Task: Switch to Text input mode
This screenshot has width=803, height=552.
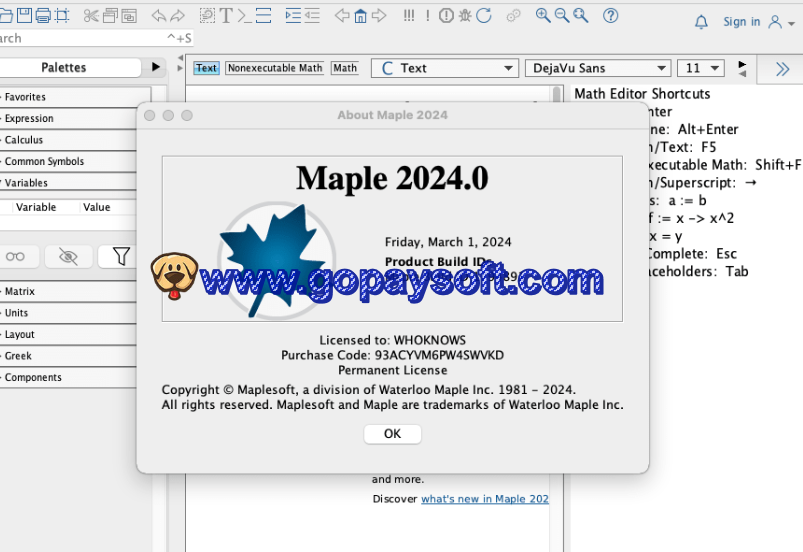Action: click(x=206, y=68)
